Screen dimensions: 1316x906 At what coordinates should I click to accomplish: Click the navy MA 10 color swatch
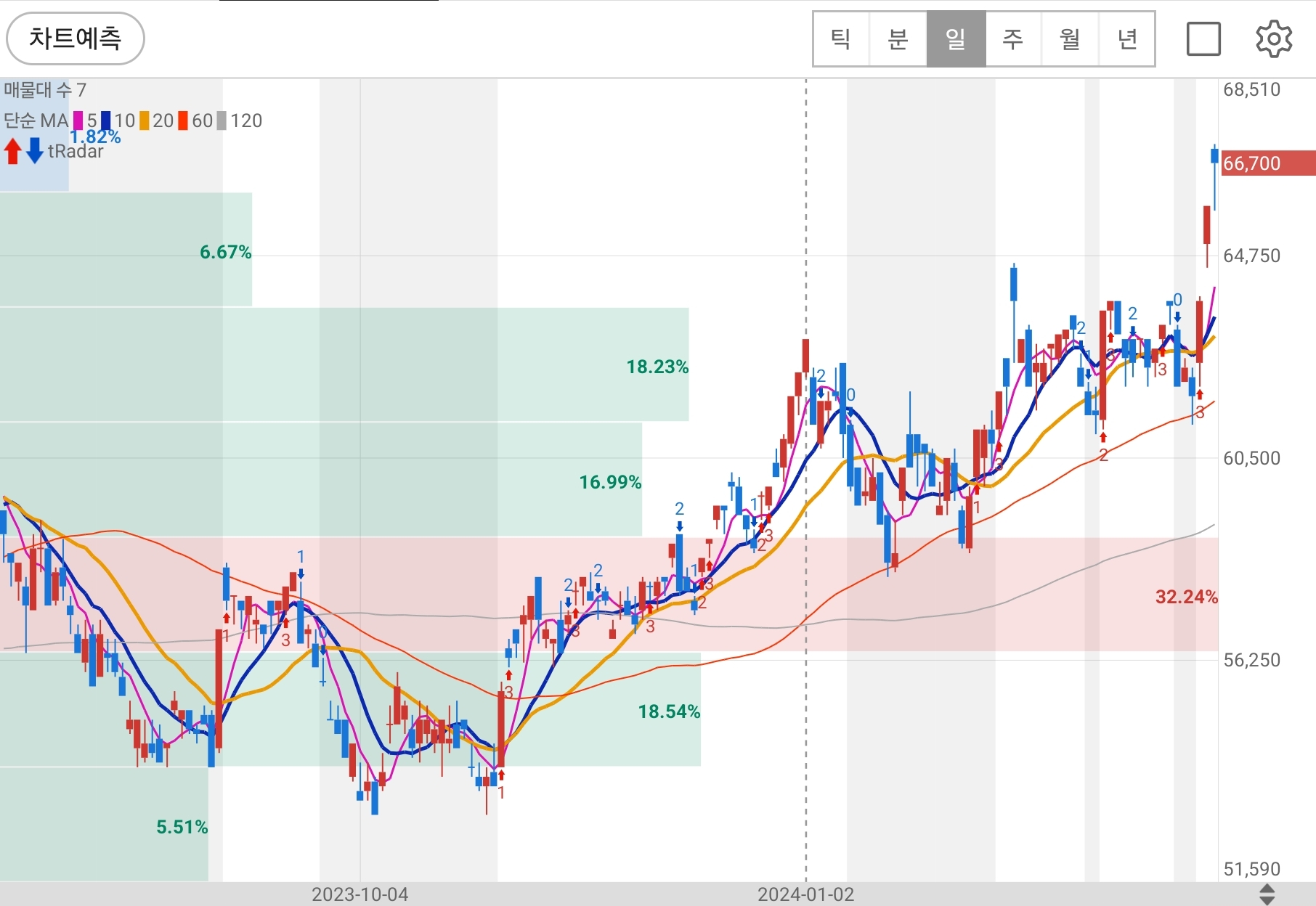pos(106,121)
